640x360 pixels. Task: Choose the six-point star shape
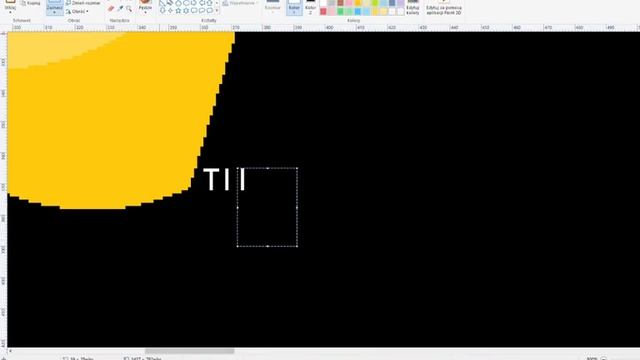point(186,11)
